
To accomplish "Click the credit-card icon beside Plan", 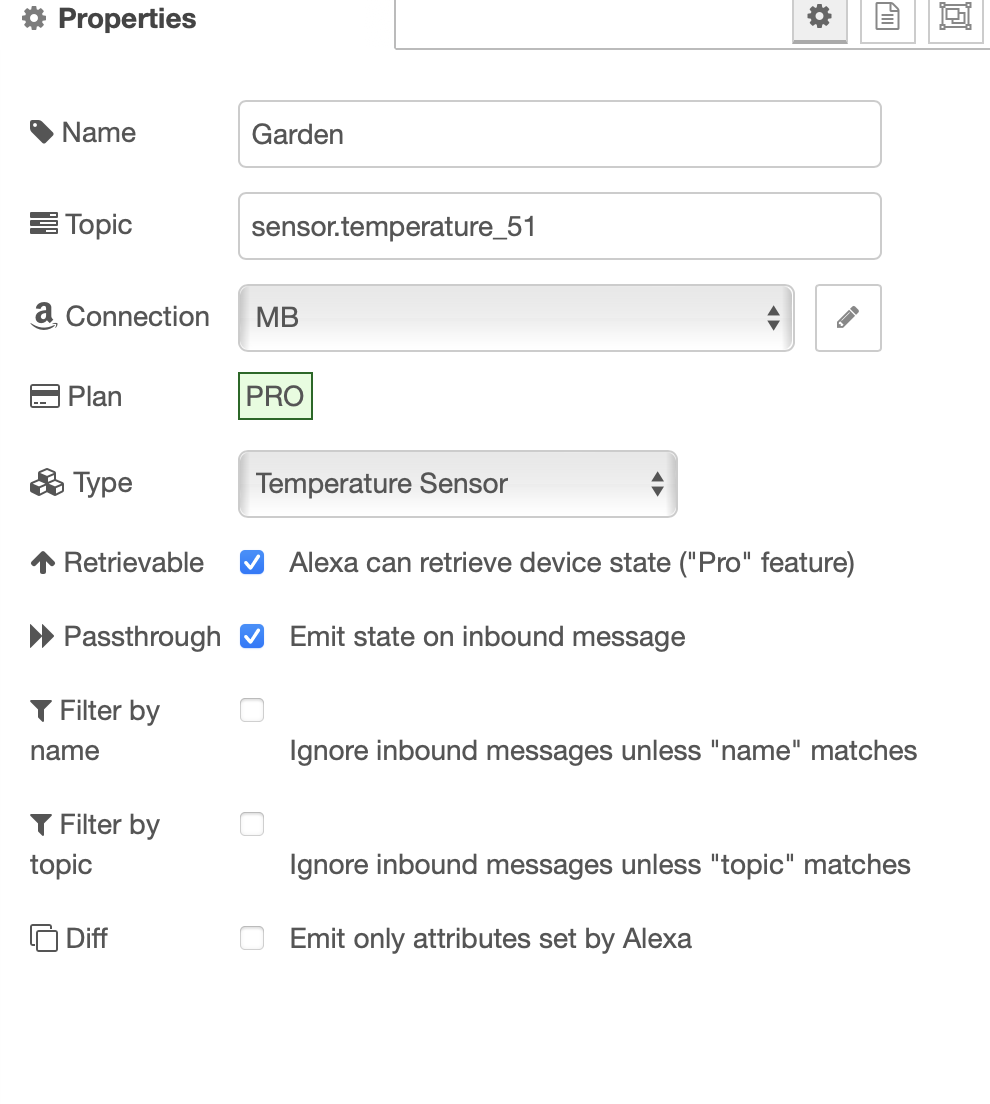I will pos(42,395).
